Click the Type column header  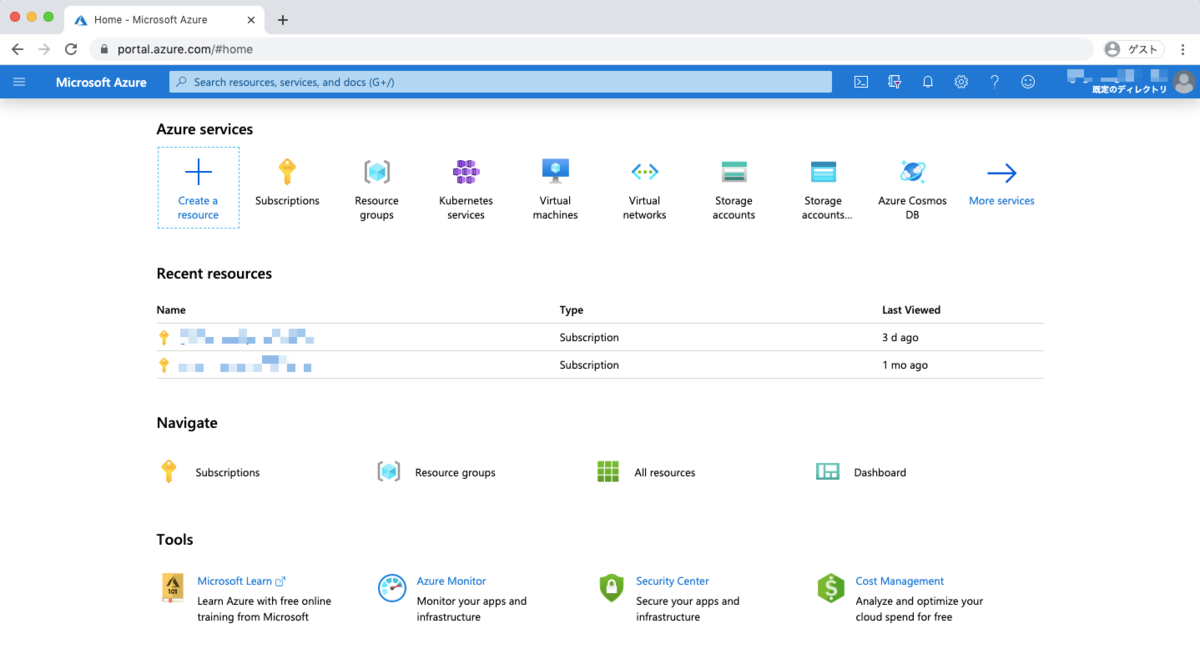click(x=571, y=310)
